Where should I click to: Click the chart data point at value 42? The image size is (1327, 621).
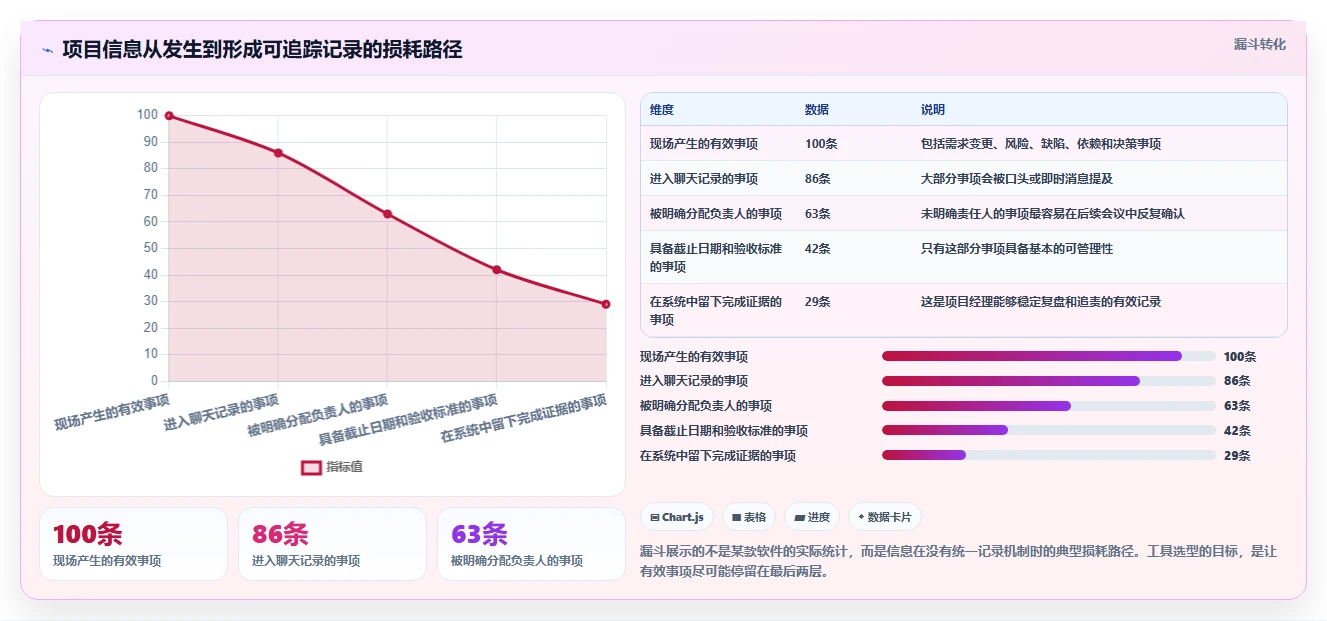pos(496,270)
